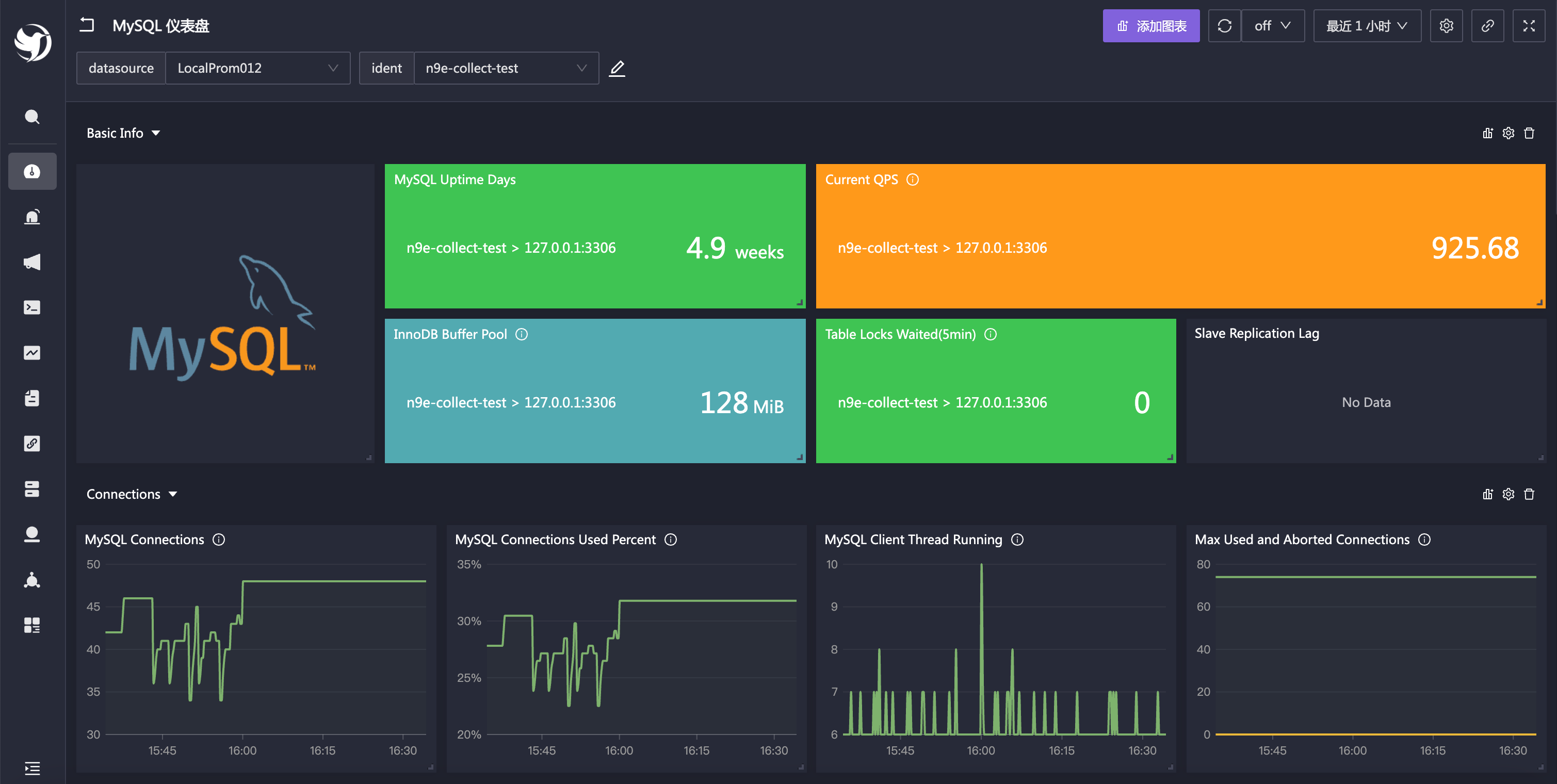
Task: Enter fullscreen mode with expand icon
Action: tap(1529, 26)
